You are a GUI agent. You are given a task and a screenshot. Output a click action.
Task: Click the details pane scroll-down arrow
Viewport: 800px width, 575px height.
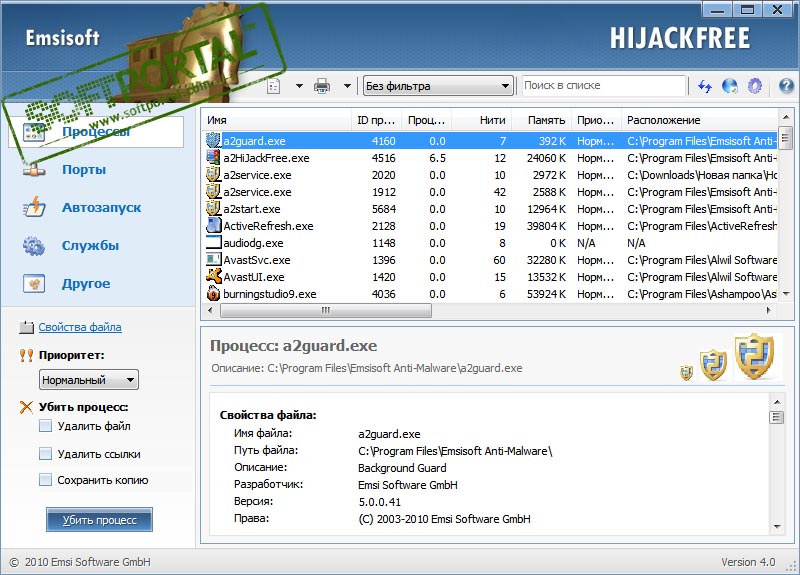coord(777,527)
